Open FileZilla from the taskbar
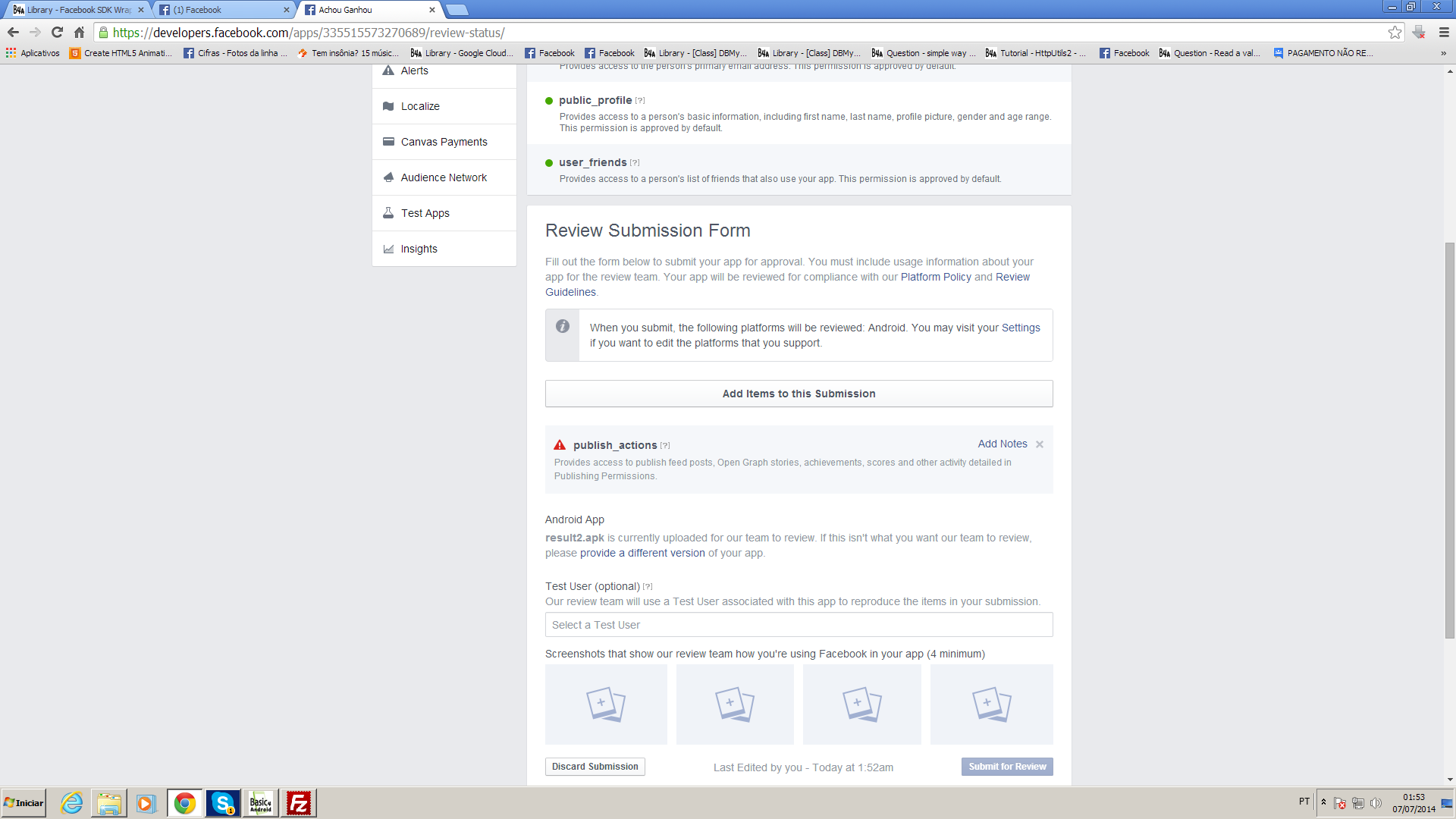Viewport: 1456px width, 819px height. (299, 803)
